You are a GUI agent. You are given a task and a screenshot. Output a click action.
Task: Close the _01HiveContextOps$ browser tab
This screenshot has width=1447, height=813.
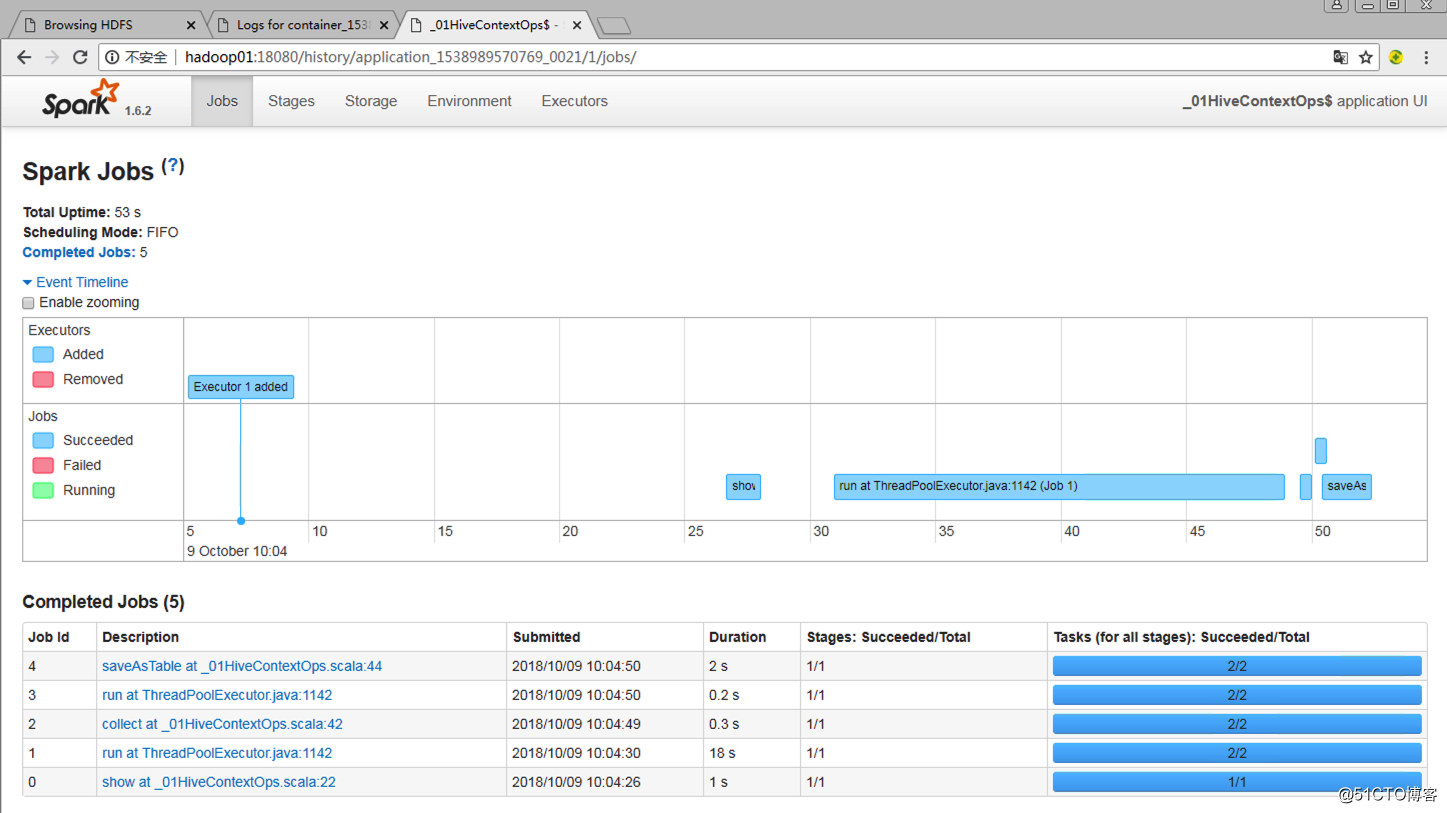click(x=577, y=25)
